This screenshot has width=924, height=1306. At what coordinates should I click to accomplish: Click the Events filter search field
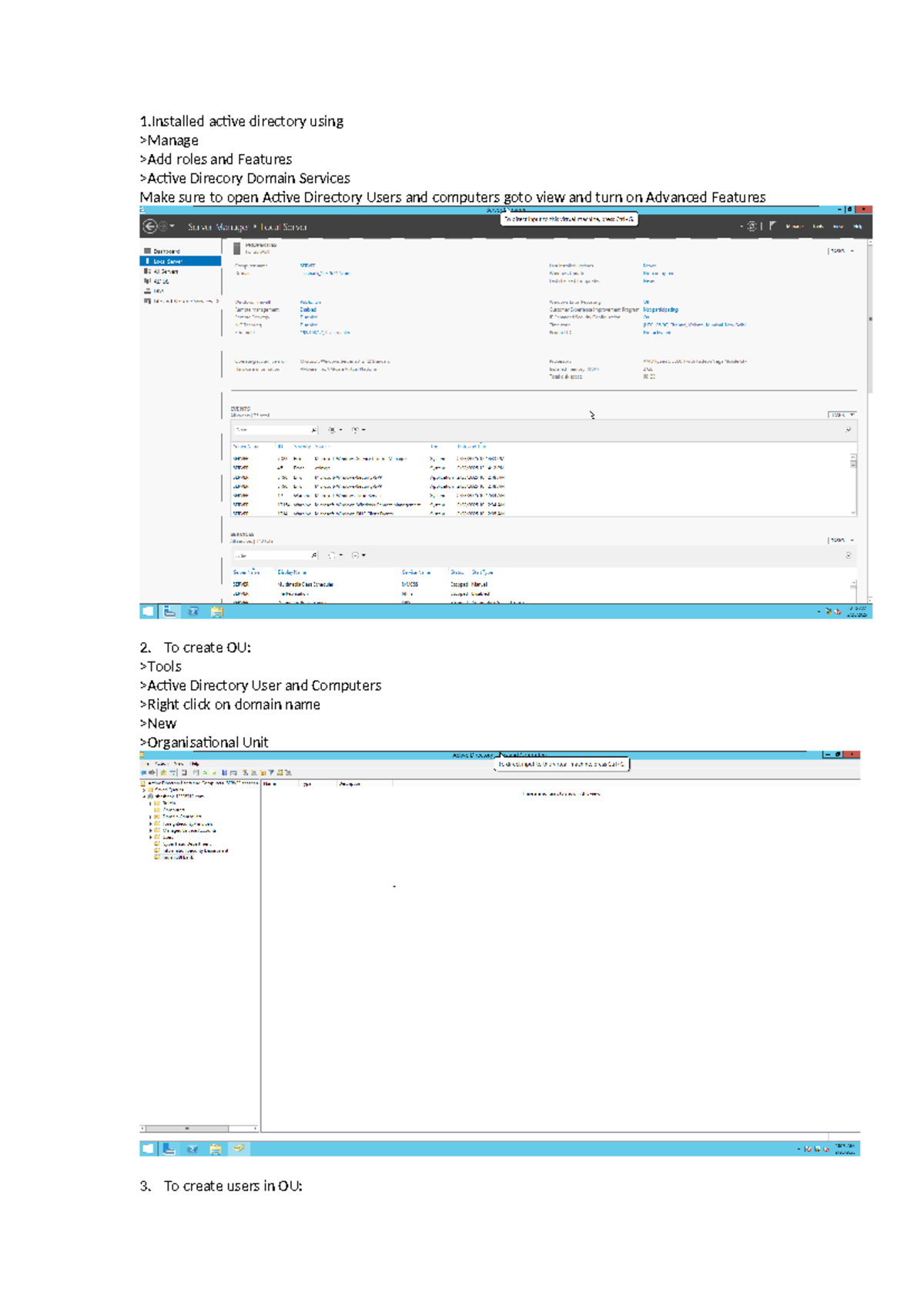coord(275,430)
